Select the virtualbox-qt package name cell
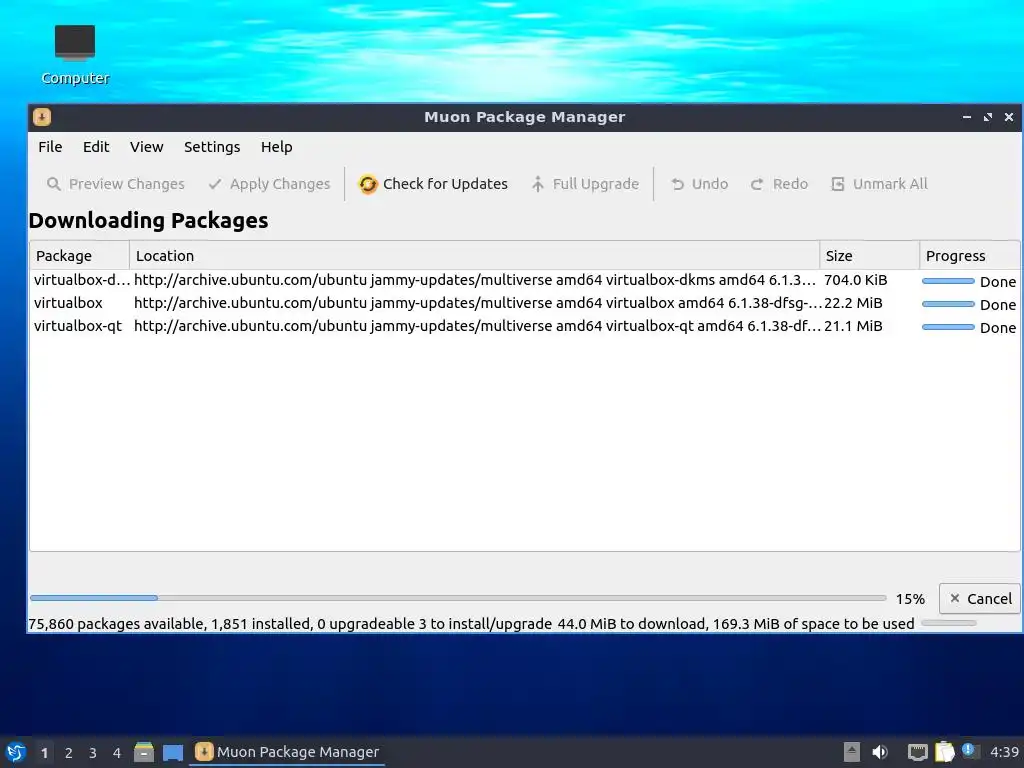 pyautogui.click(x=78, y=326)
